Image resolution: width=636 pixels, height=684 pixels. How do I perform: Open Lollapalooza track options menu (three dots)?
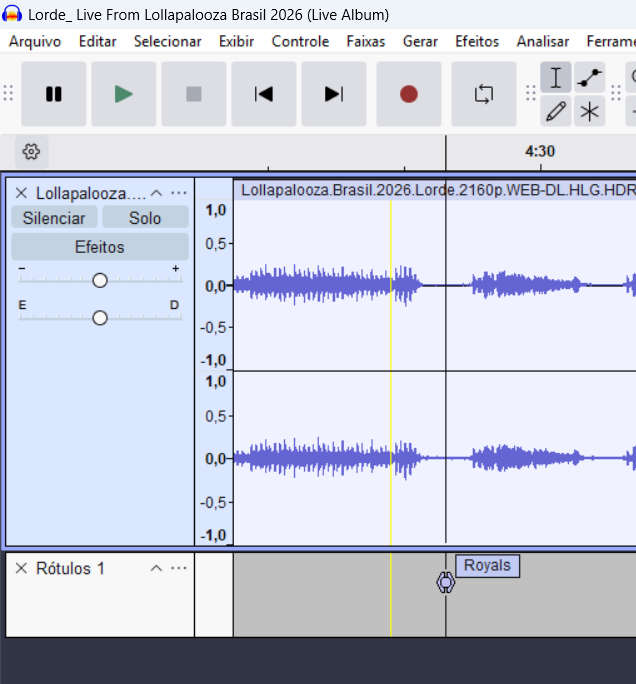click(x=179, y=193)
